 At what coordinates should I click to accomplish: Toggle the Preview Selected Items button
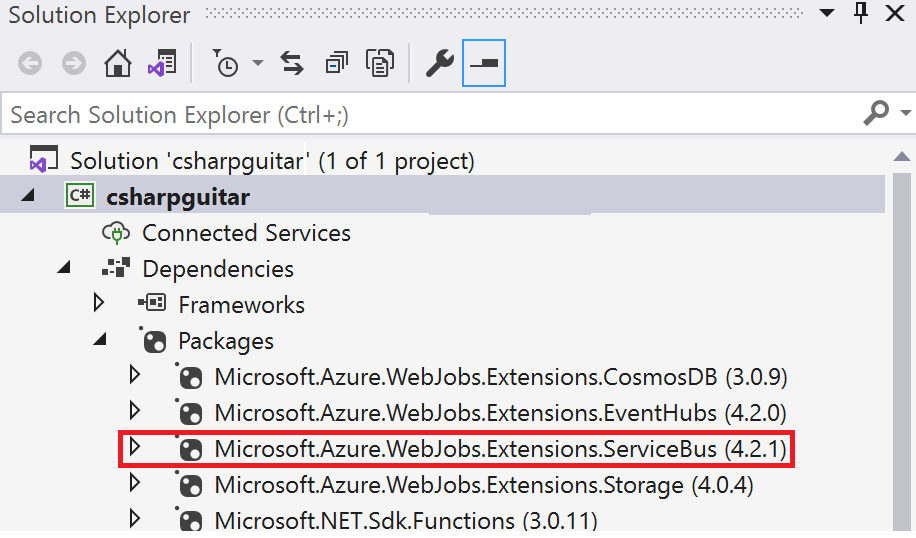pyautogui.click(x=484, y=63)
